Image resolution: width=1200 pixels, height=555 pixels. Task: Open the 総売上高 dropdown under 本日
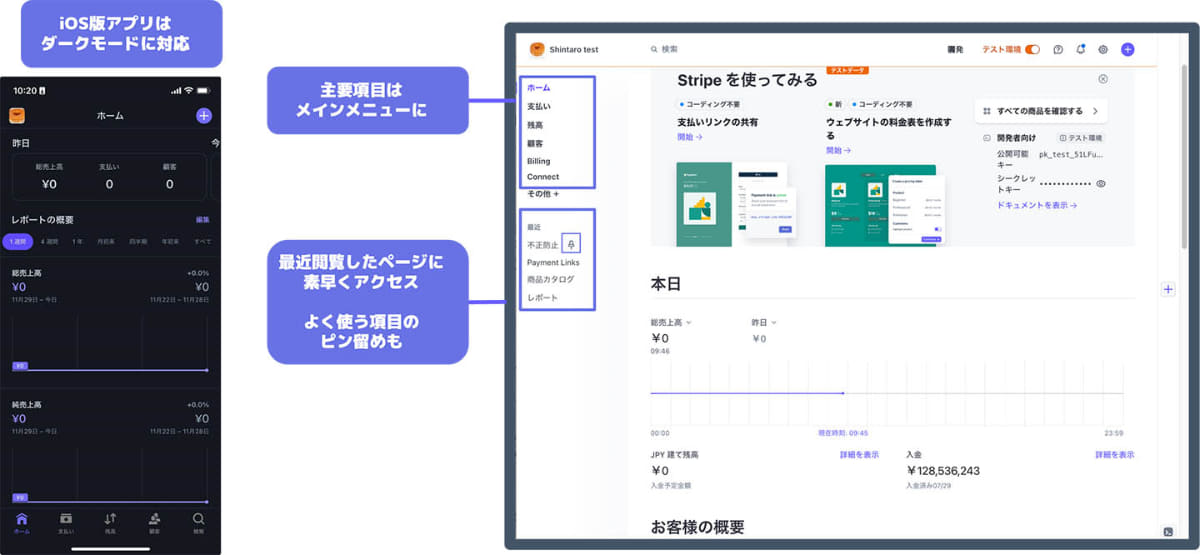coord(671,322)
